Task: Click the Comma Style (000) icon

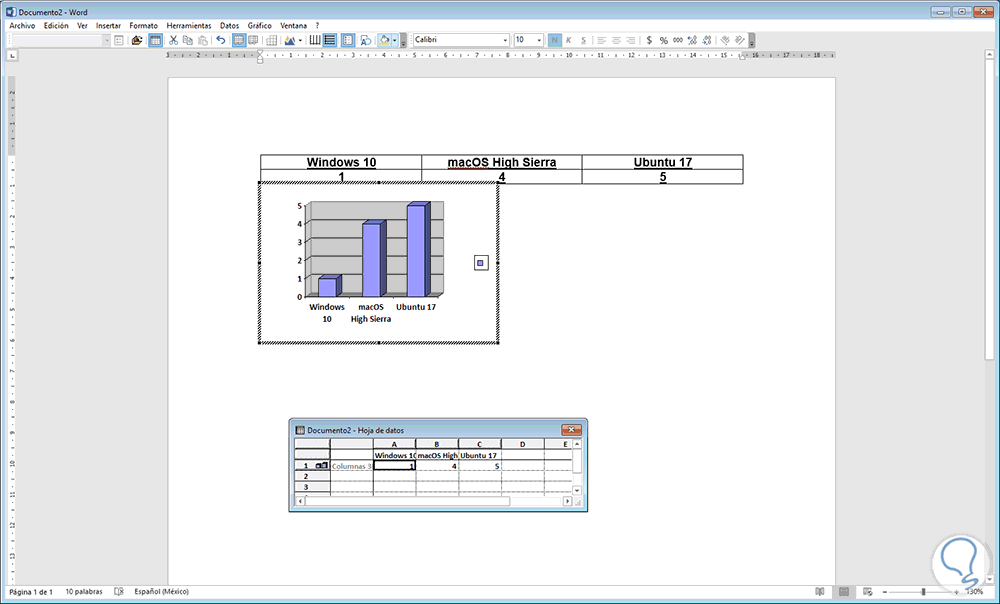Action: click(x=678, y=40)
